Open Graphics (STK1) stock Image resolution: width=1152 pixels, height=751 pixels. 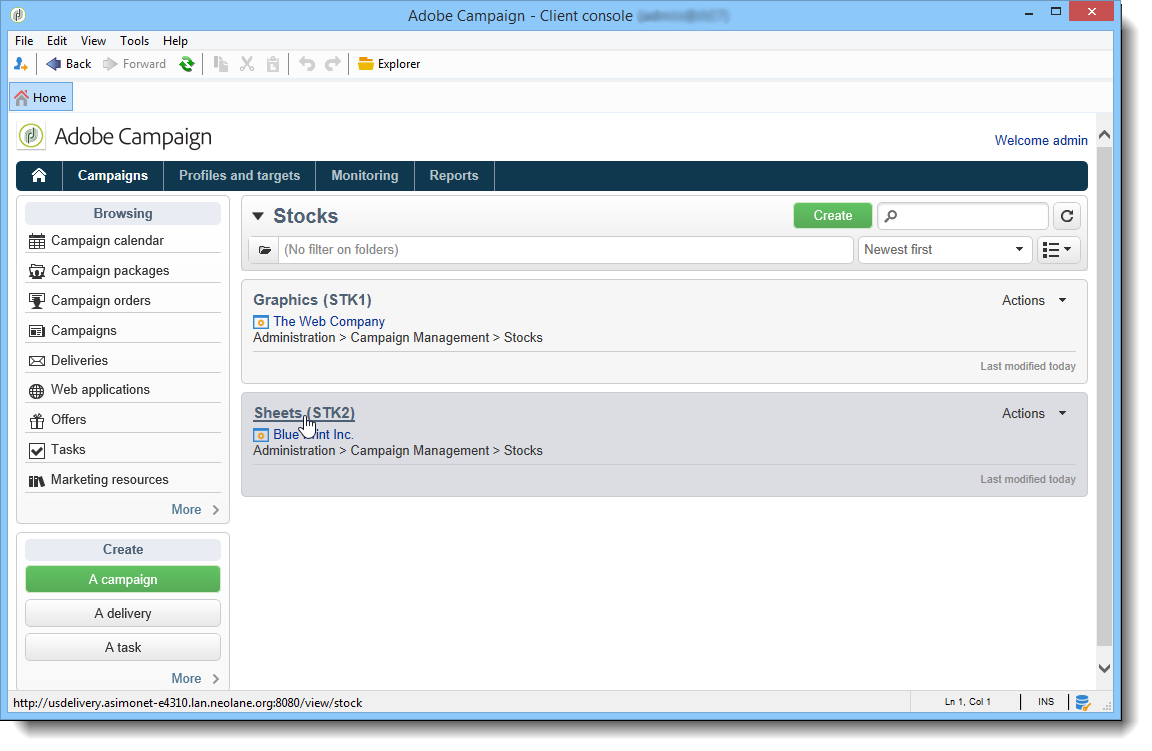pos(312,300)
